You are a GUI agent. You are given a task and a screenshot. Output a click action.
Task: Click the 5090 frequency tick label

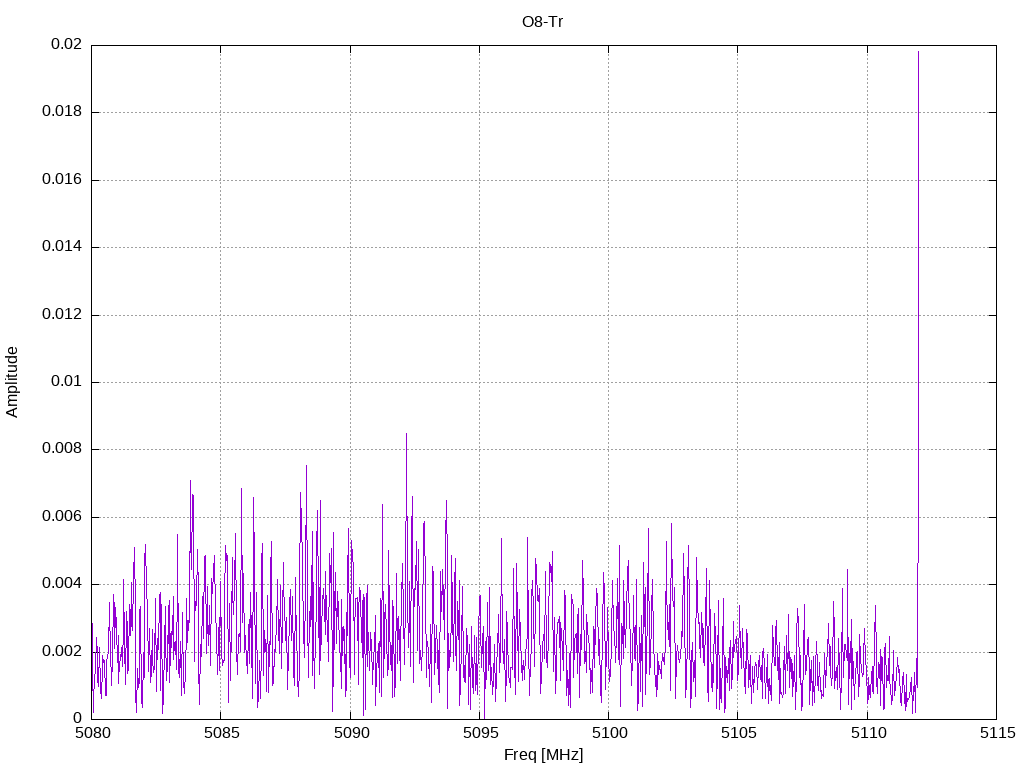click(x=350, y=733)
